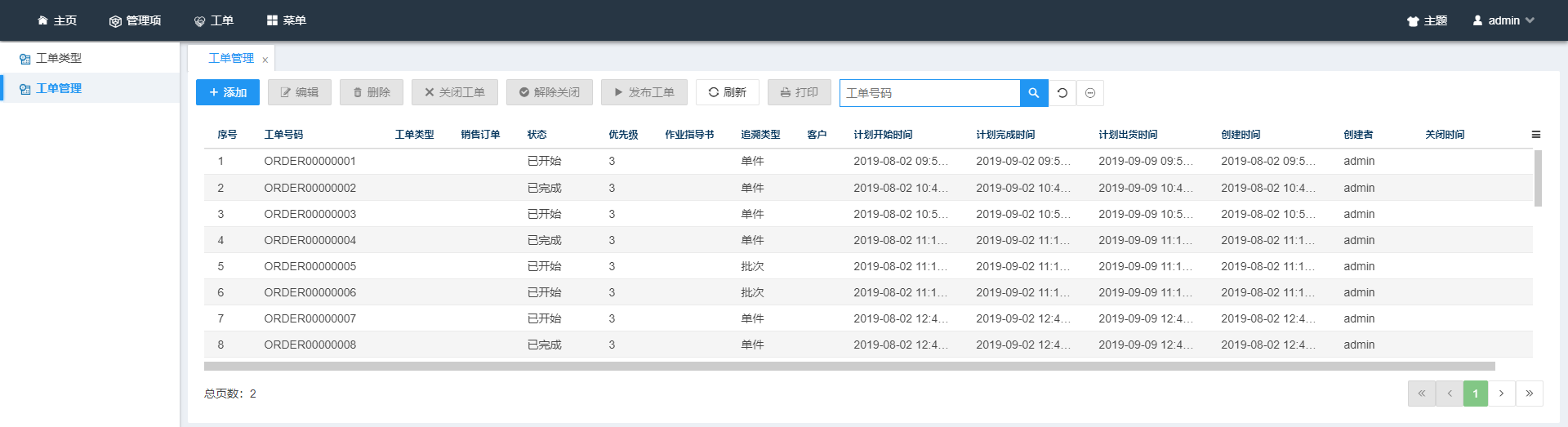
Task: Click the 销售订单 column header
Action: (480, 135)
